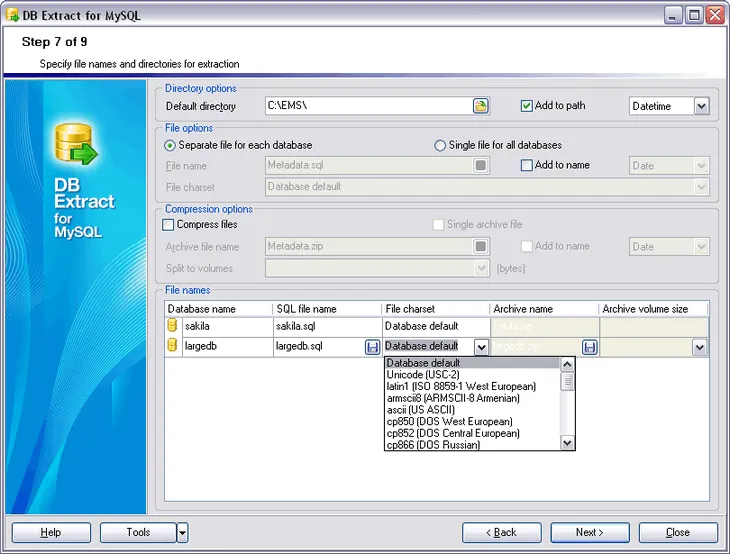
Task: Open the Date dropdown in File options
Action: (701, 166)
